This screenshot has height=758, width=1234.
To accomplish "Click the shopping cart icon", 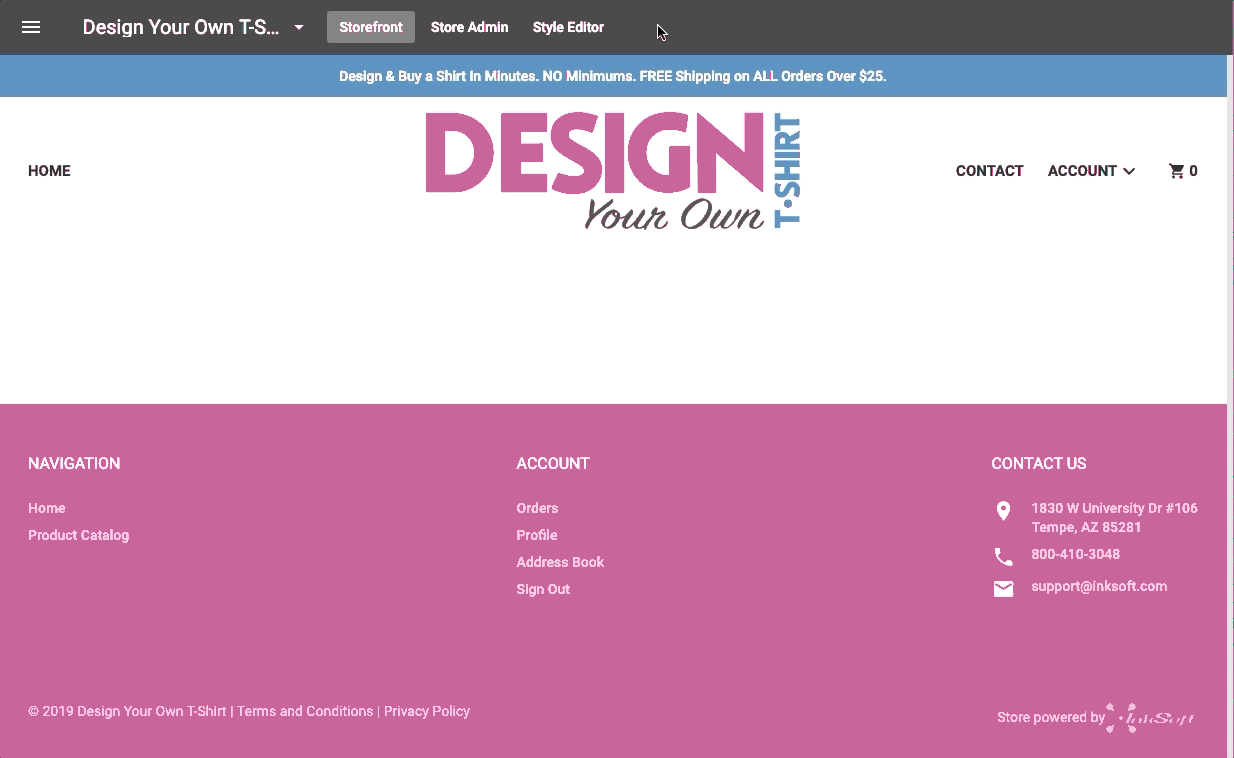I will click(1176, 170).
